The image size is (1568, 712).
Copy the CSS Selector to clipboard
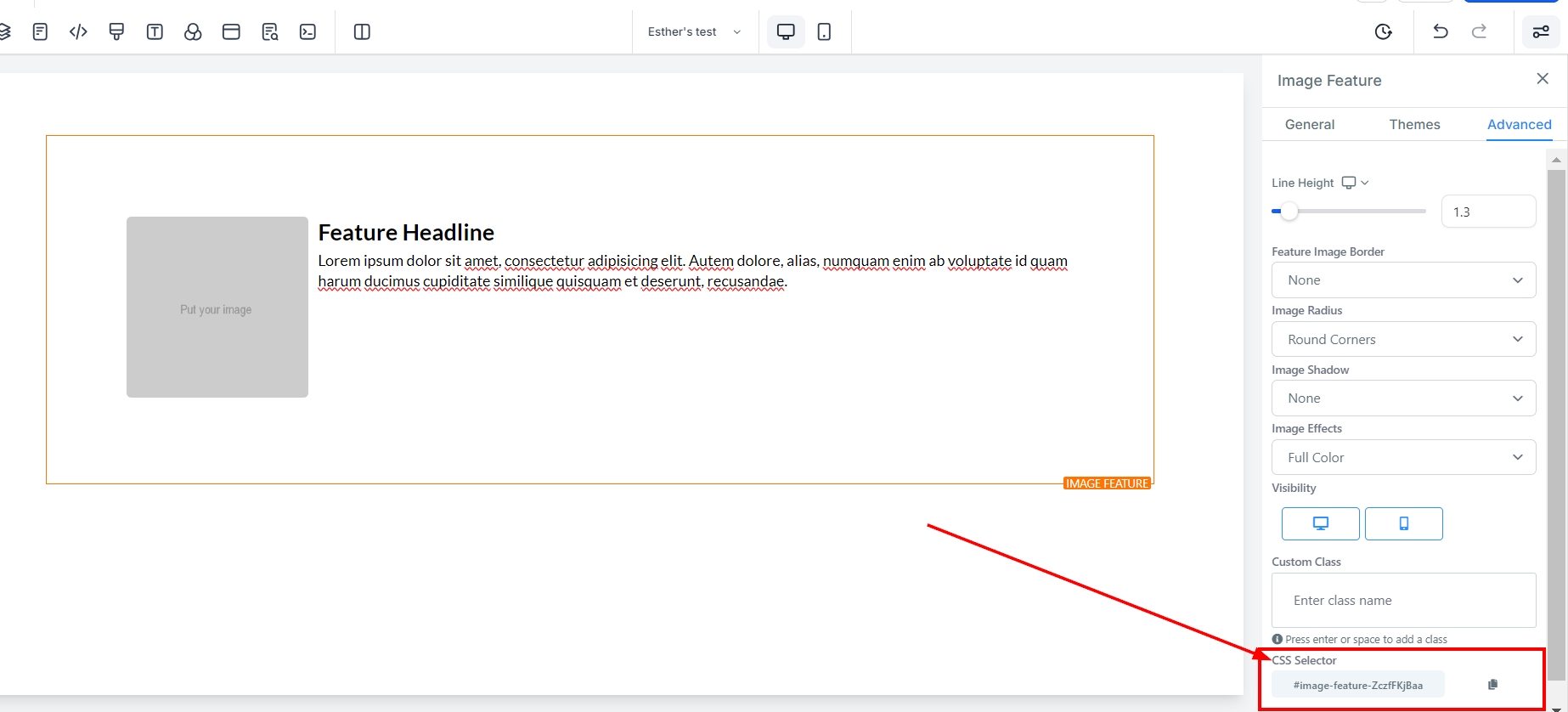tap(1492, 685)
